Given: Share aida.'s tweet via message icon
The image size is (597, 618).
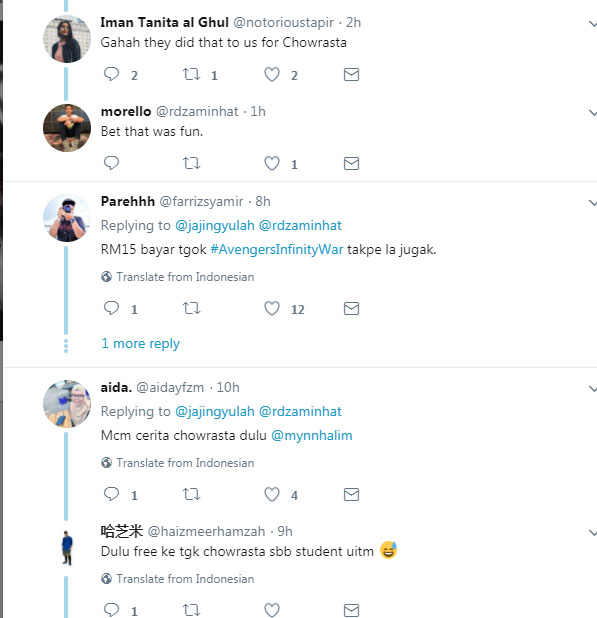Looking at the screenshot, I should click(x=351, y=494).
